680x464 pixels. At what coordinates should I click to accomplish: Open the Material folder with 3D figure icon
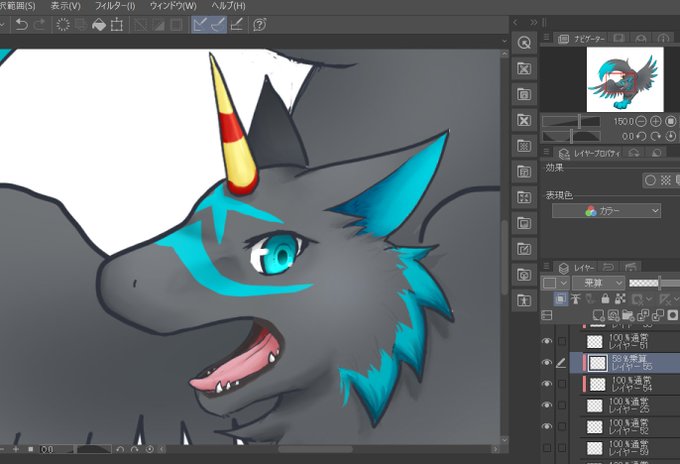pos(524,301)
